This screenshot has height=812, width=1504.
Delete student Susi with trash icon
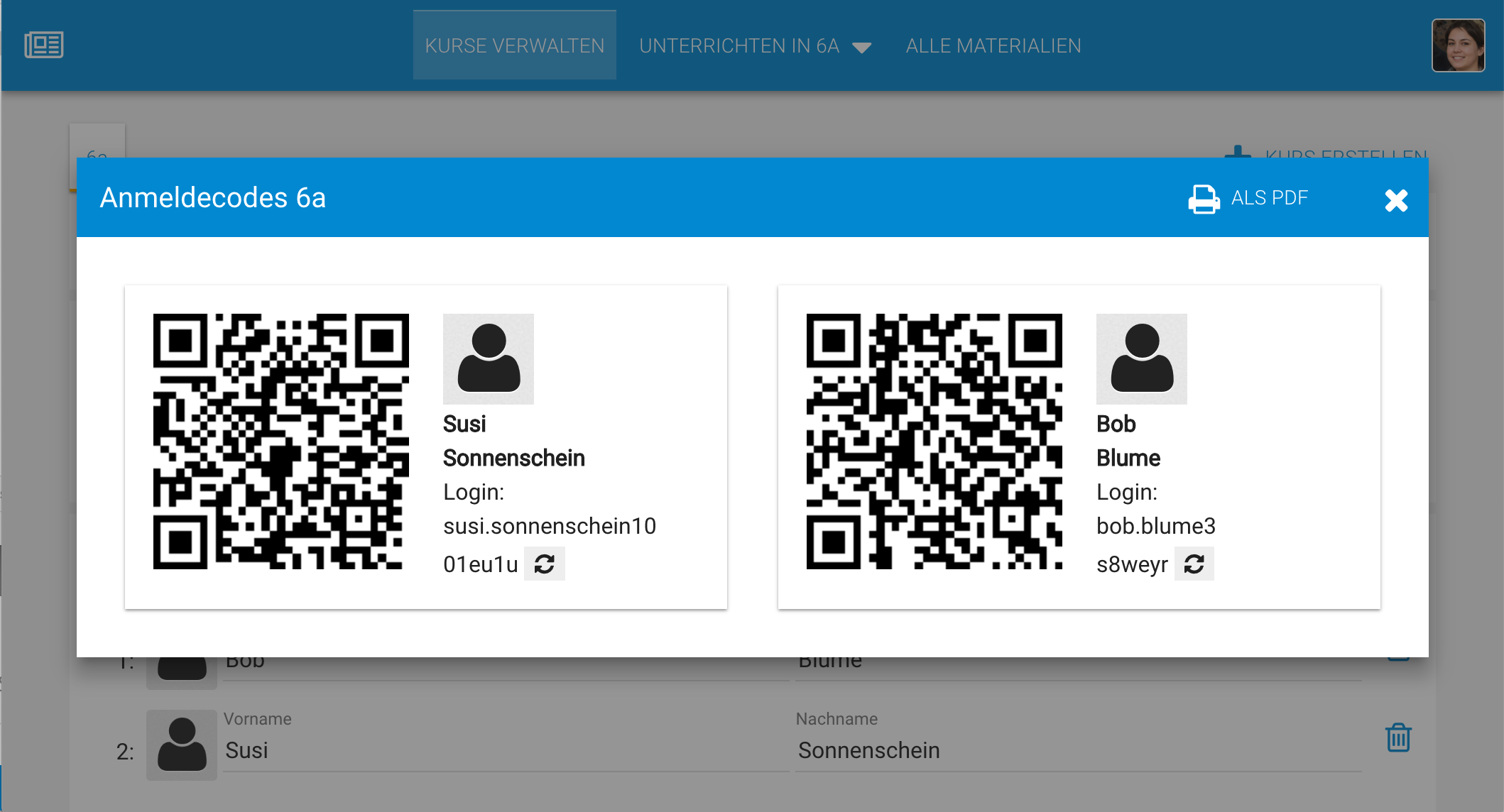pos(1398,737)
